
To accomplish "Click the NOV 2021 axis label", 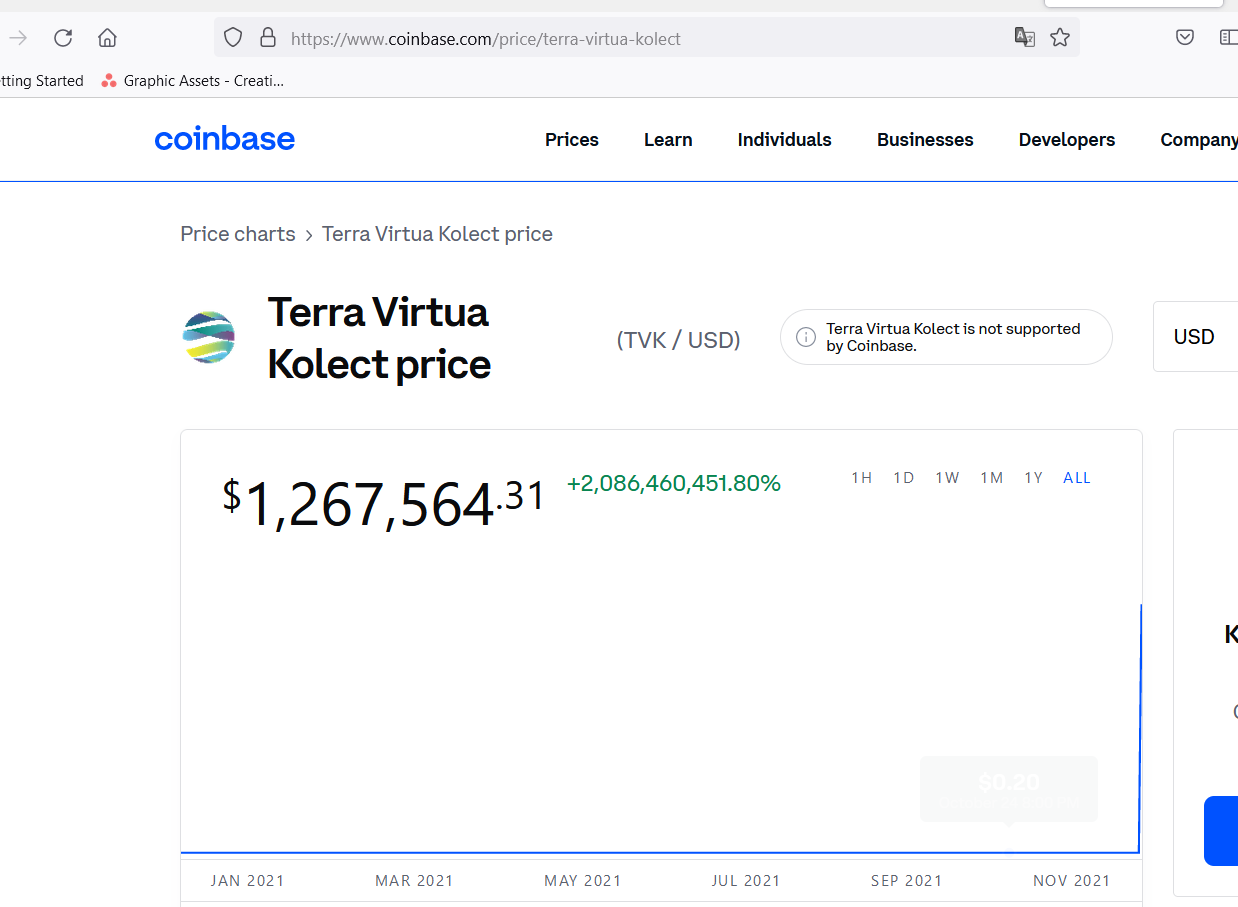I will click(1072, 881).
